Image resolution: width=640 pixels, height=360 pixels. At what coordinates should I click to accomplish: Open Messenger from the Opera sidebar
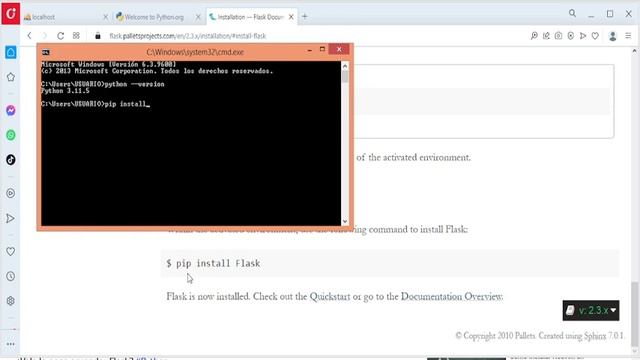click(x=11, y=110)
